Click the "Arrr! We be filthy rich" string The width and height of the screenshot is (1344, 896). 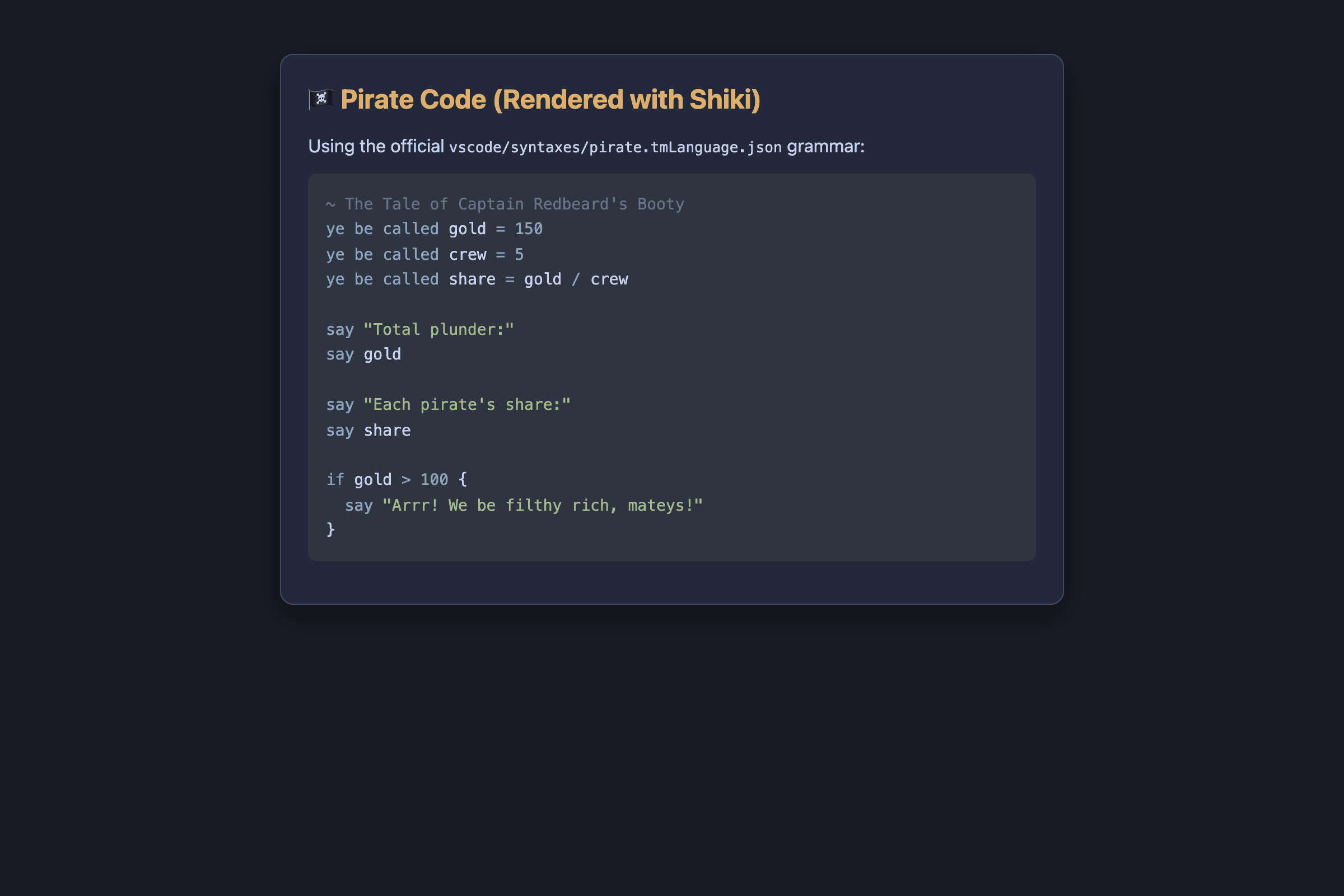point(542,506)
